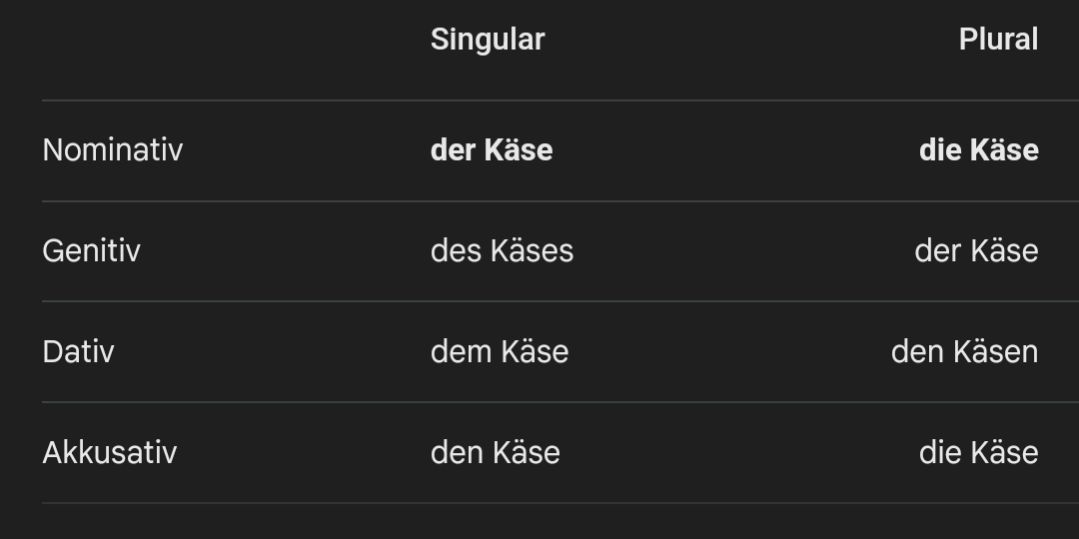
Task: Select the Genitiv row label
Action: 91,251
